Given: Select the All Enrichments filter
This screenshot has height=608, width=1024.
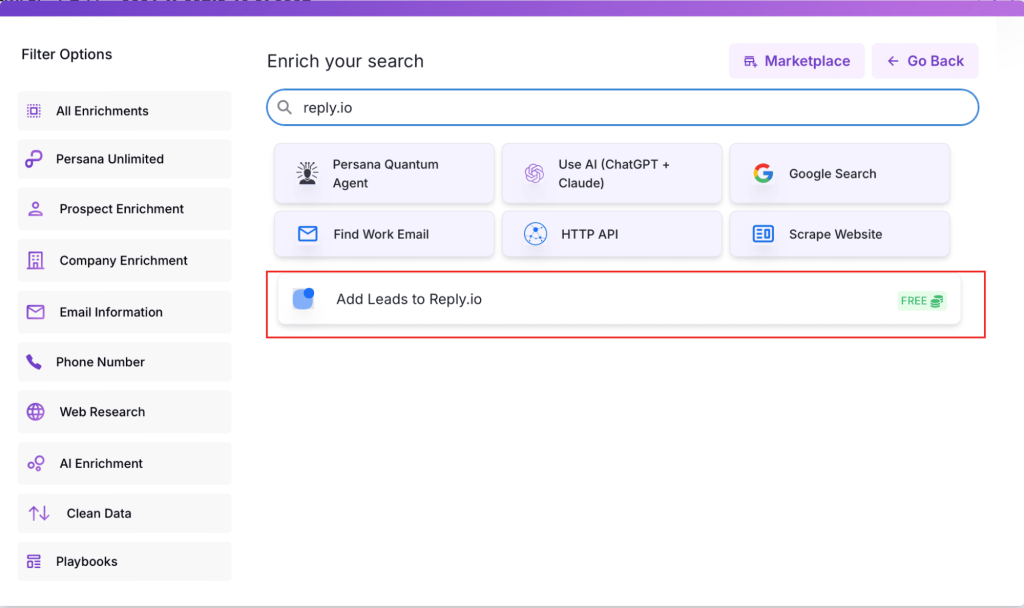Looking at the screenshot, I should point(125,110).
